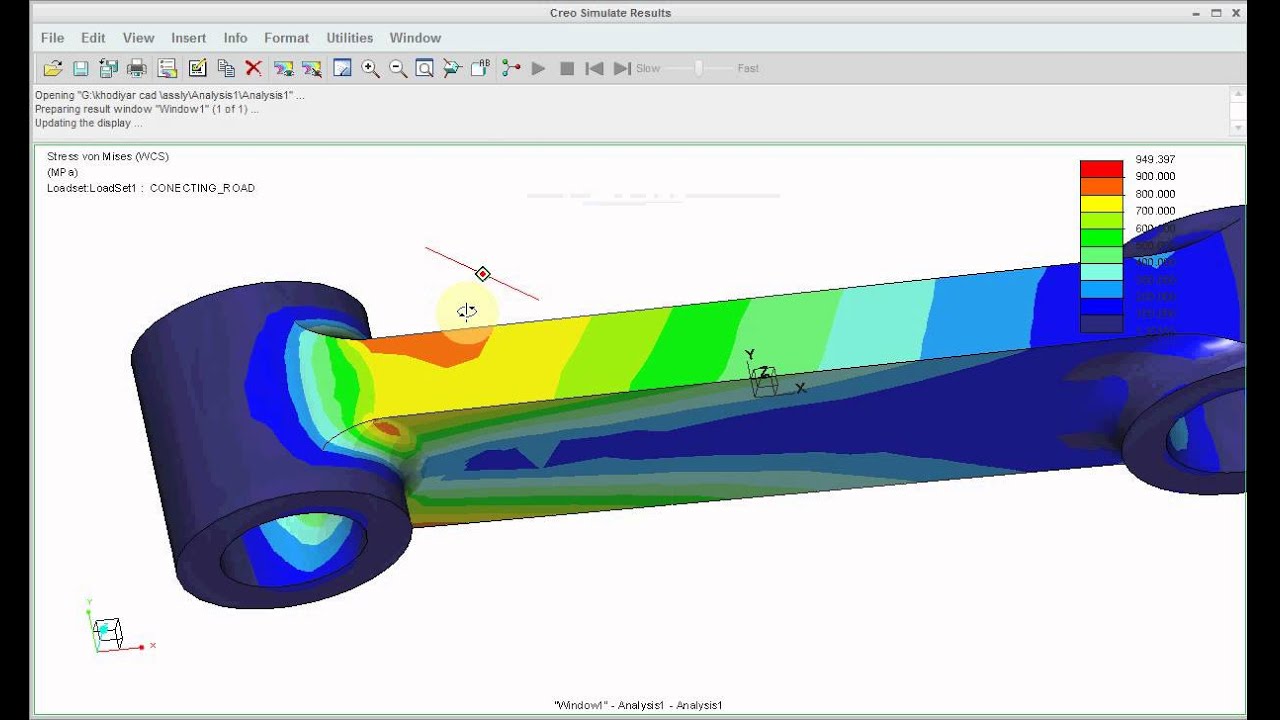
Task: Open the Format menu
Action: click(x=286, y=38)
